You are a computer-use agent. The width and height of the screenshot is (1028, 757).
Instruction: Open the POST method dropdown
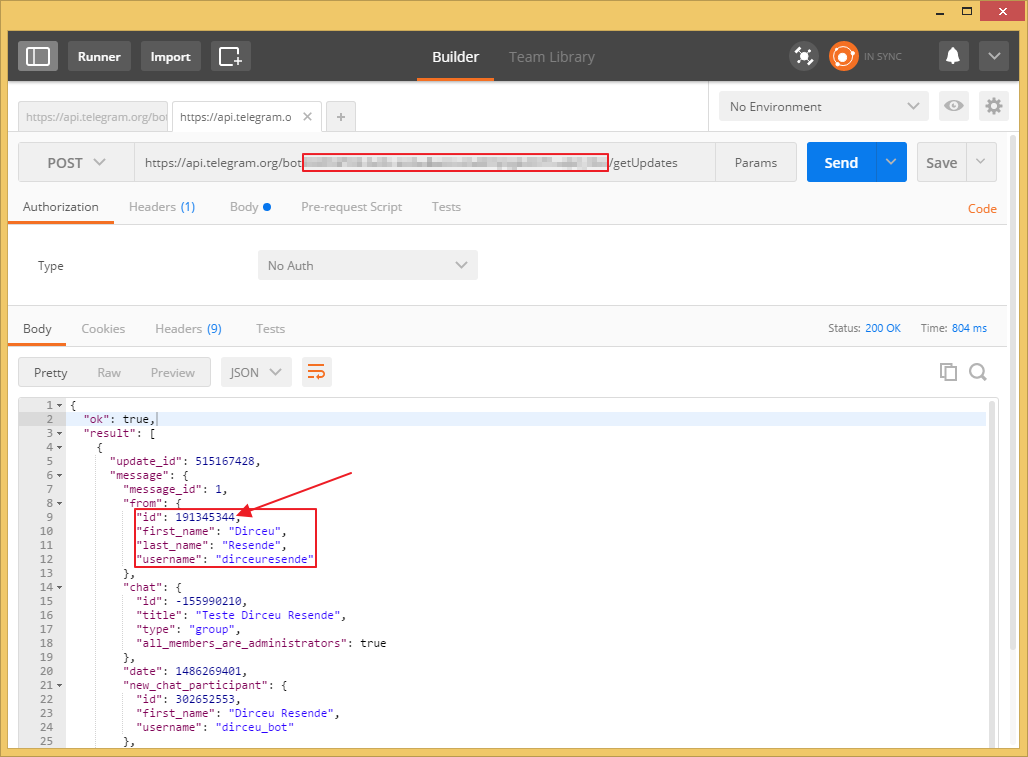(x=76, y=163)
